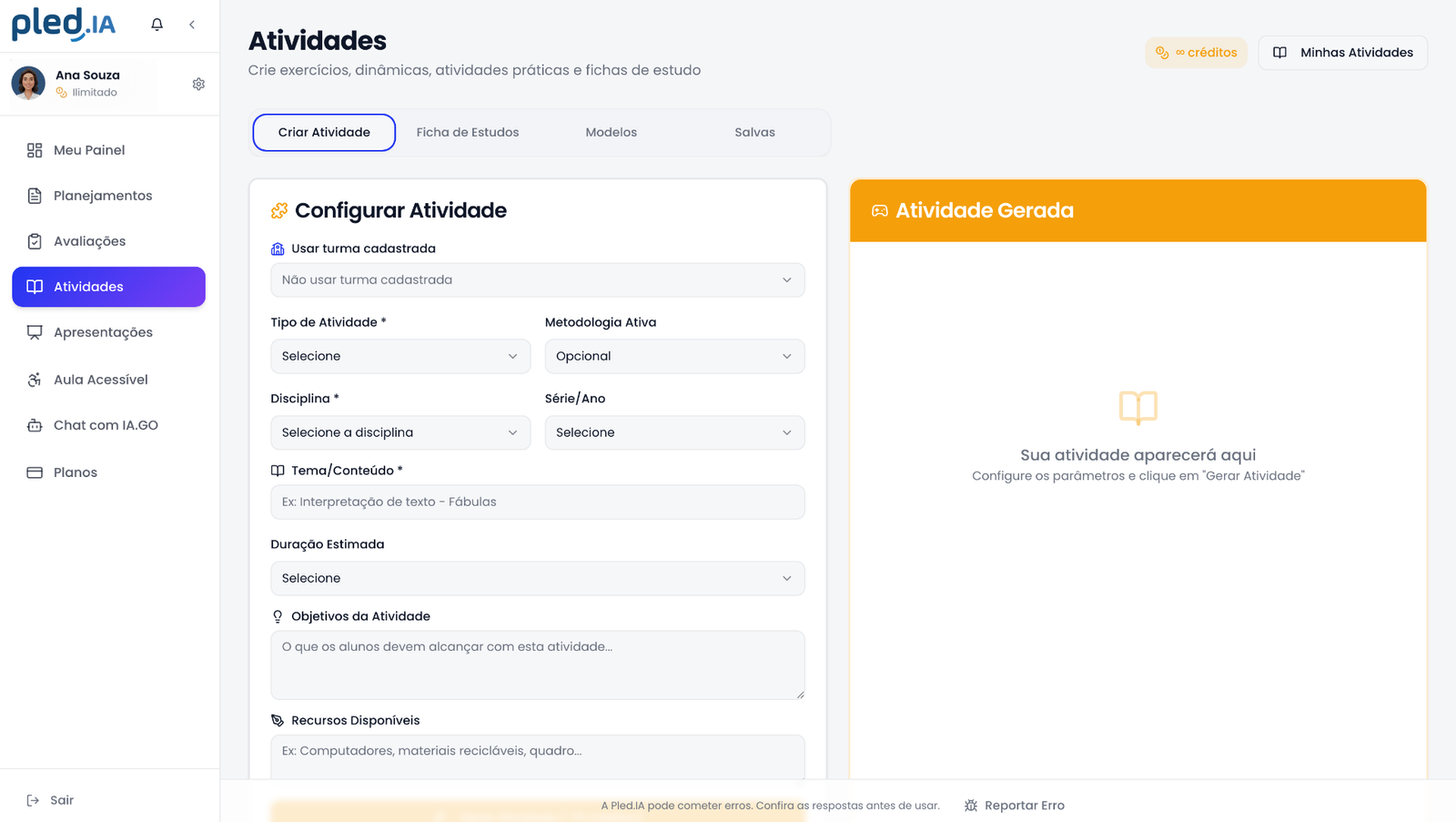1456x822 pixels.
Task: Open the Metodologia Ativa dropdown
Action: [x=673, y=356]
